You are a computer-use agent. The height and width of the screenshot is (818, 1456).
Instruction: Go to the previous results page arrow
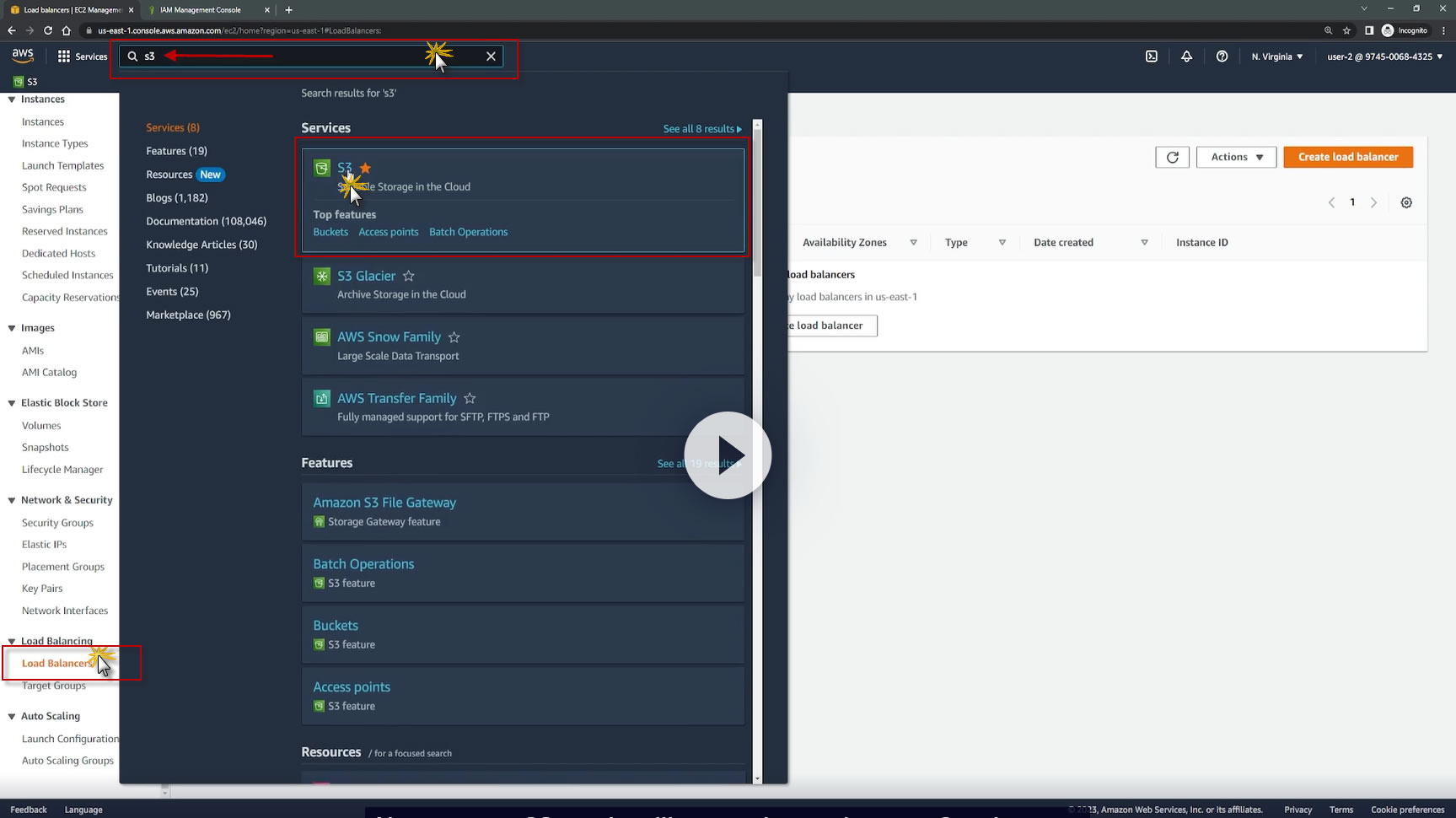(x=1331, y=202)
